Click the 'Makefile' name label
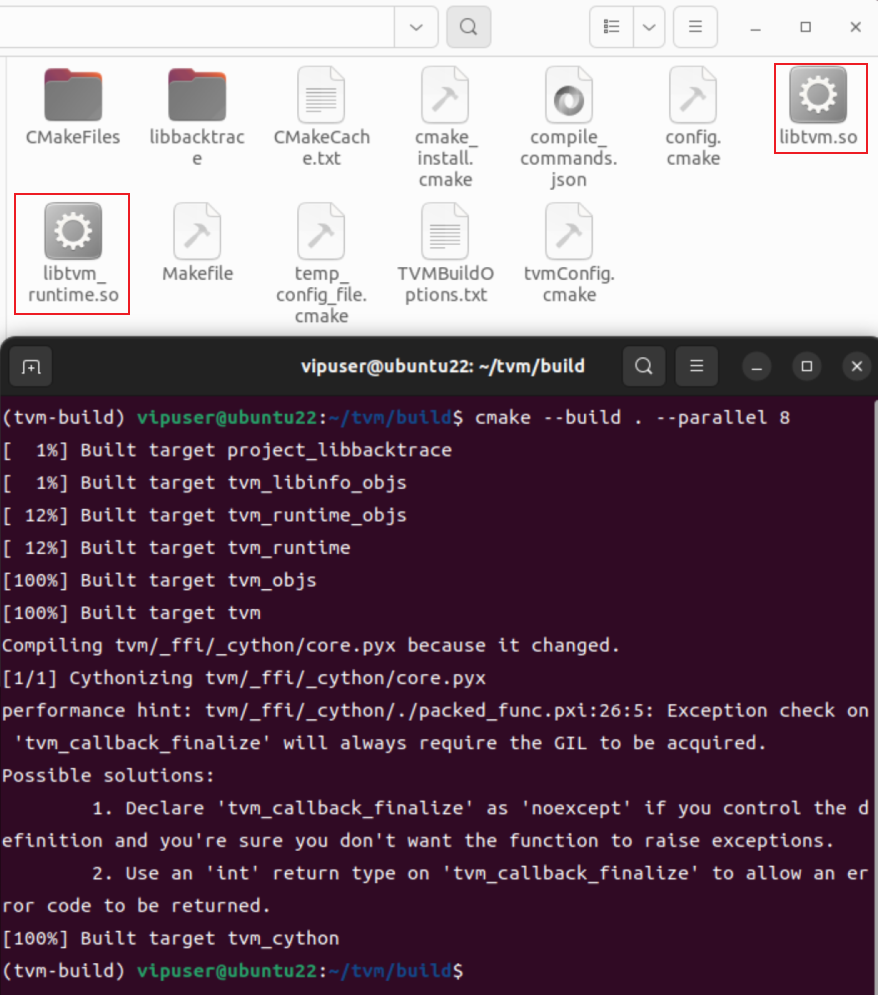Screen dimensions: 878x995 197,273
